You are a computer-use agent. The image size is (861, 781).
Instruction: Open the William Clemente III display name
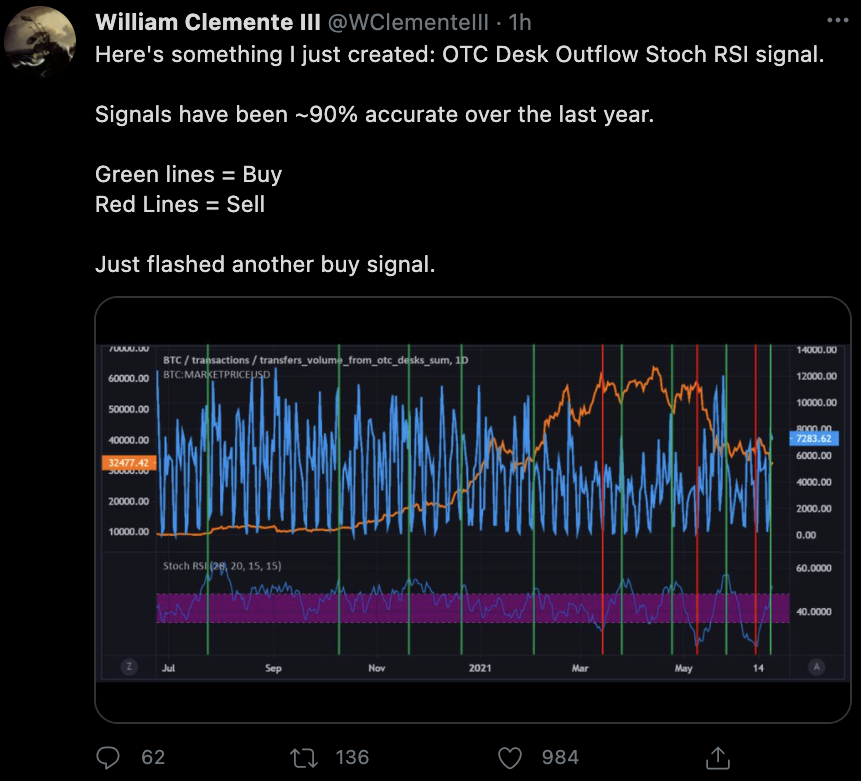[x=207, y=22]
